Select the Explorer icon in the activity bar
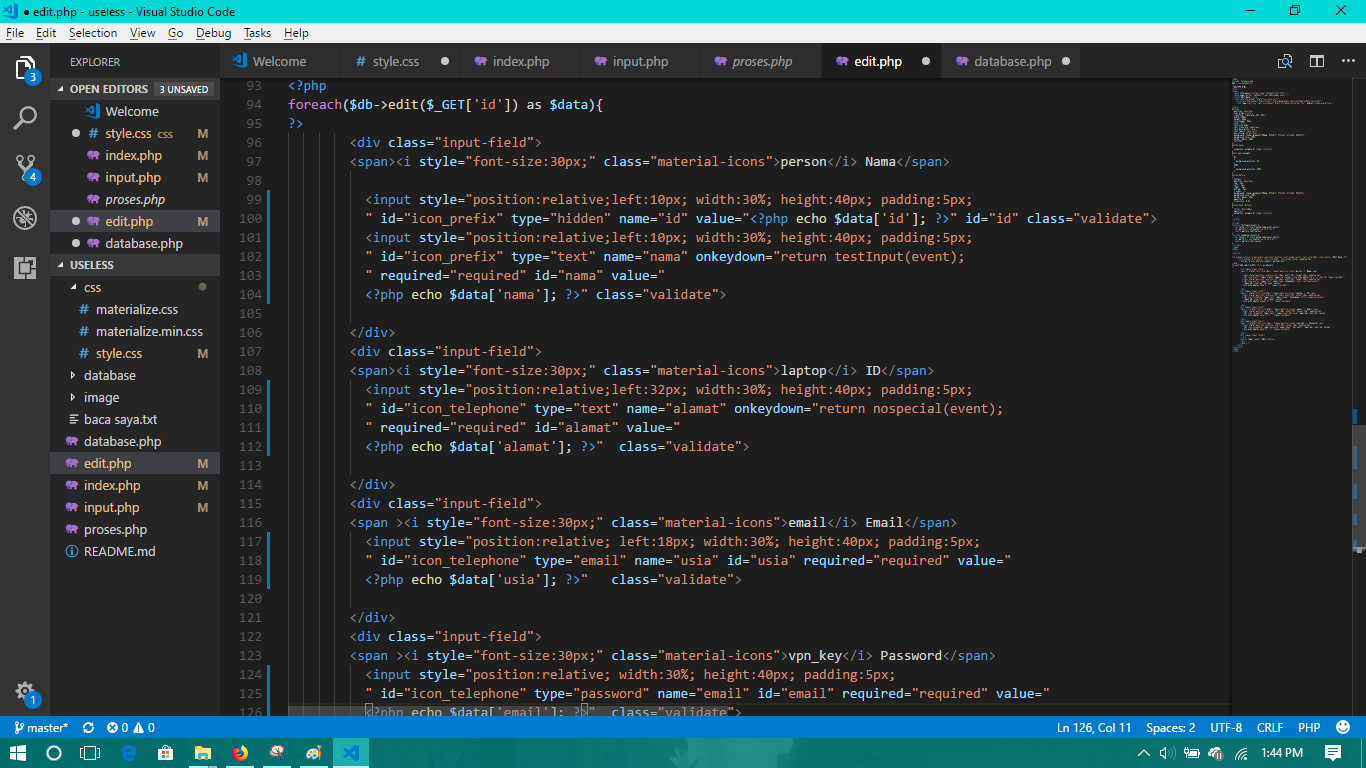 (x=24, y=69)
